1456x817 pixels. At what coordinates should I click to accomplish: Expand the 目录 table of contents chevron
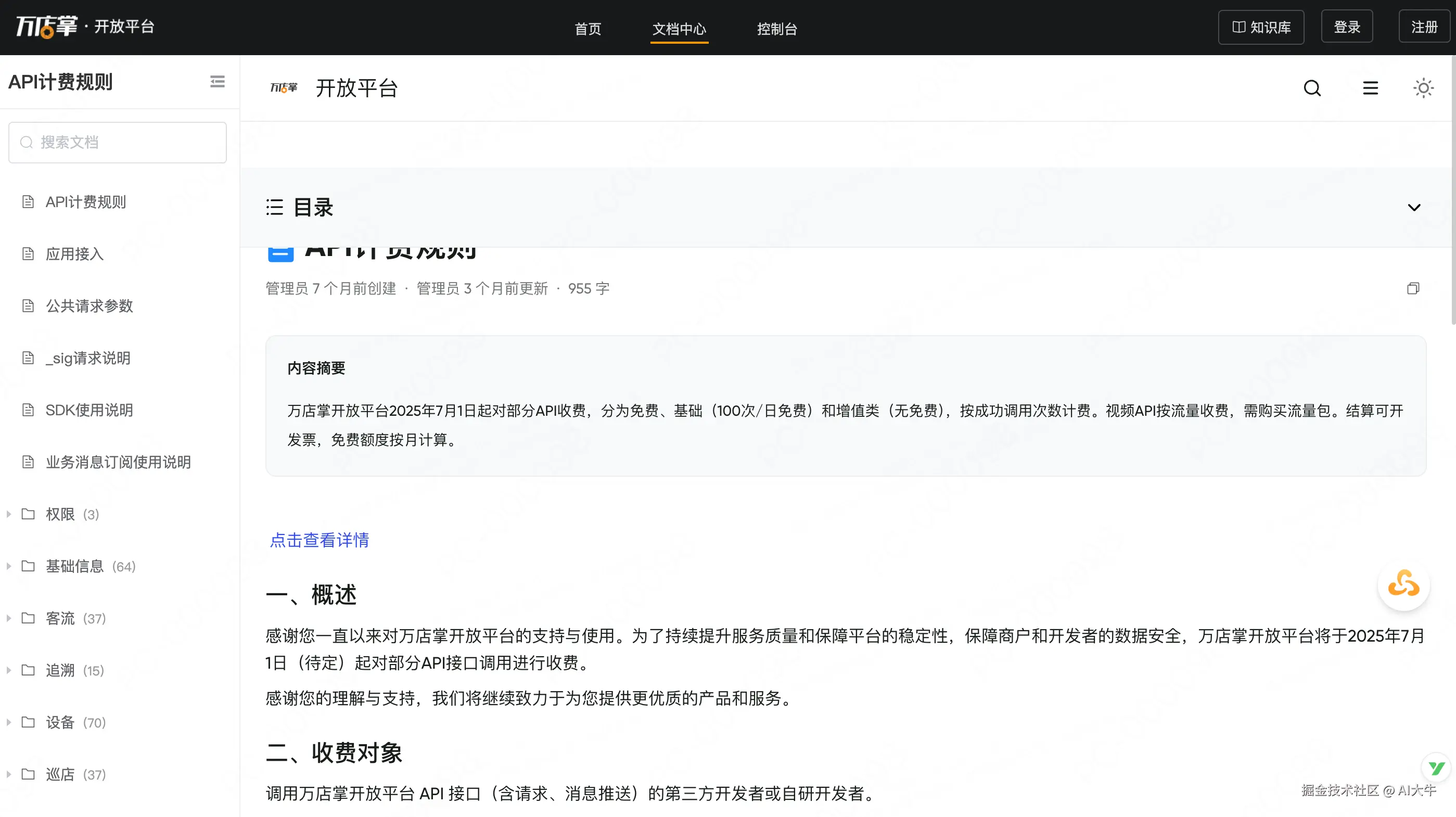click(x=1414, y=208)
